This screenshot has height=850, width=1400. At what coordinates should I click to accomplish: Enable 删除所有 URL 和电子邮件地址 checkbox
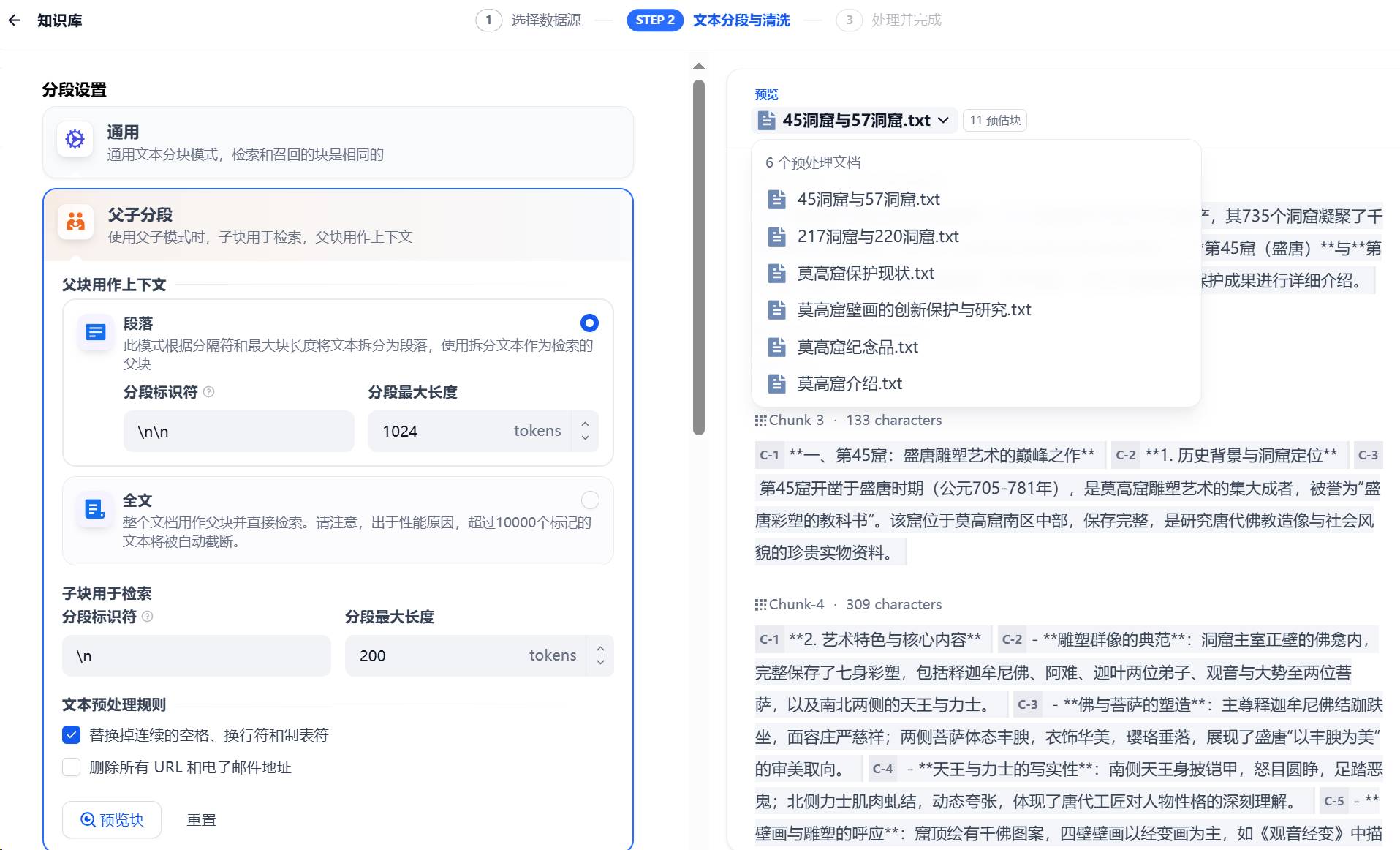pos(72,767)
